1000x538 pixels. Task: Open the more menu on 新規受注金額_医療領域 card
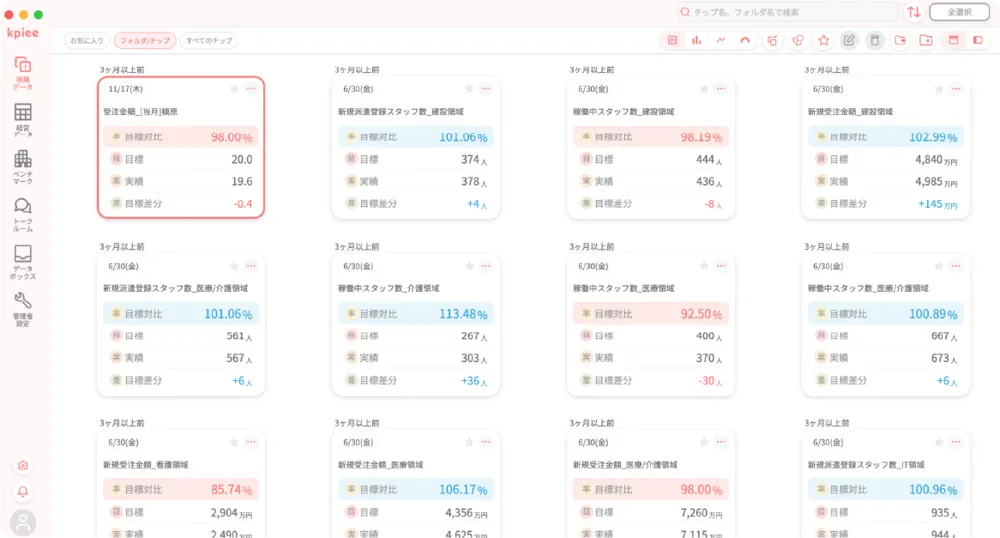tap(486, 442)
